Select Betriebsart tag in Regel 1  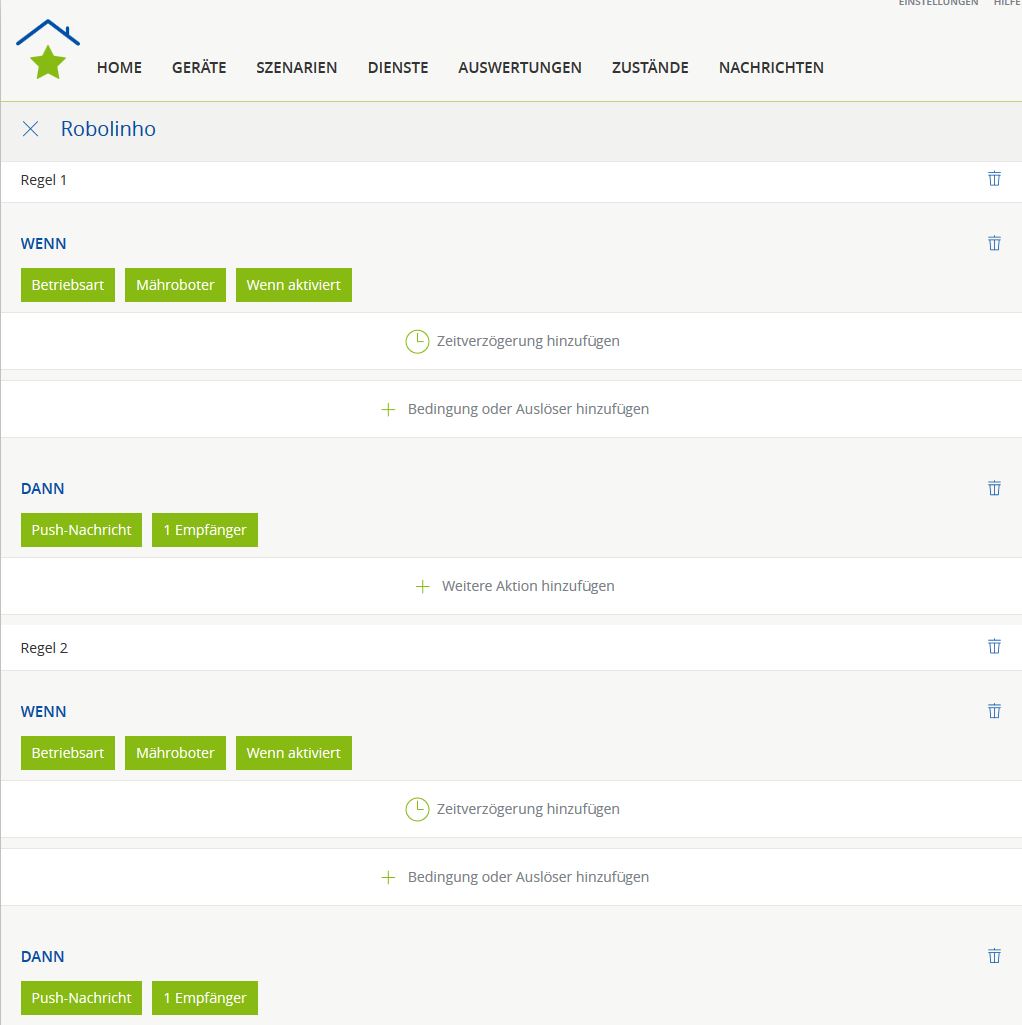pos(67,285)
